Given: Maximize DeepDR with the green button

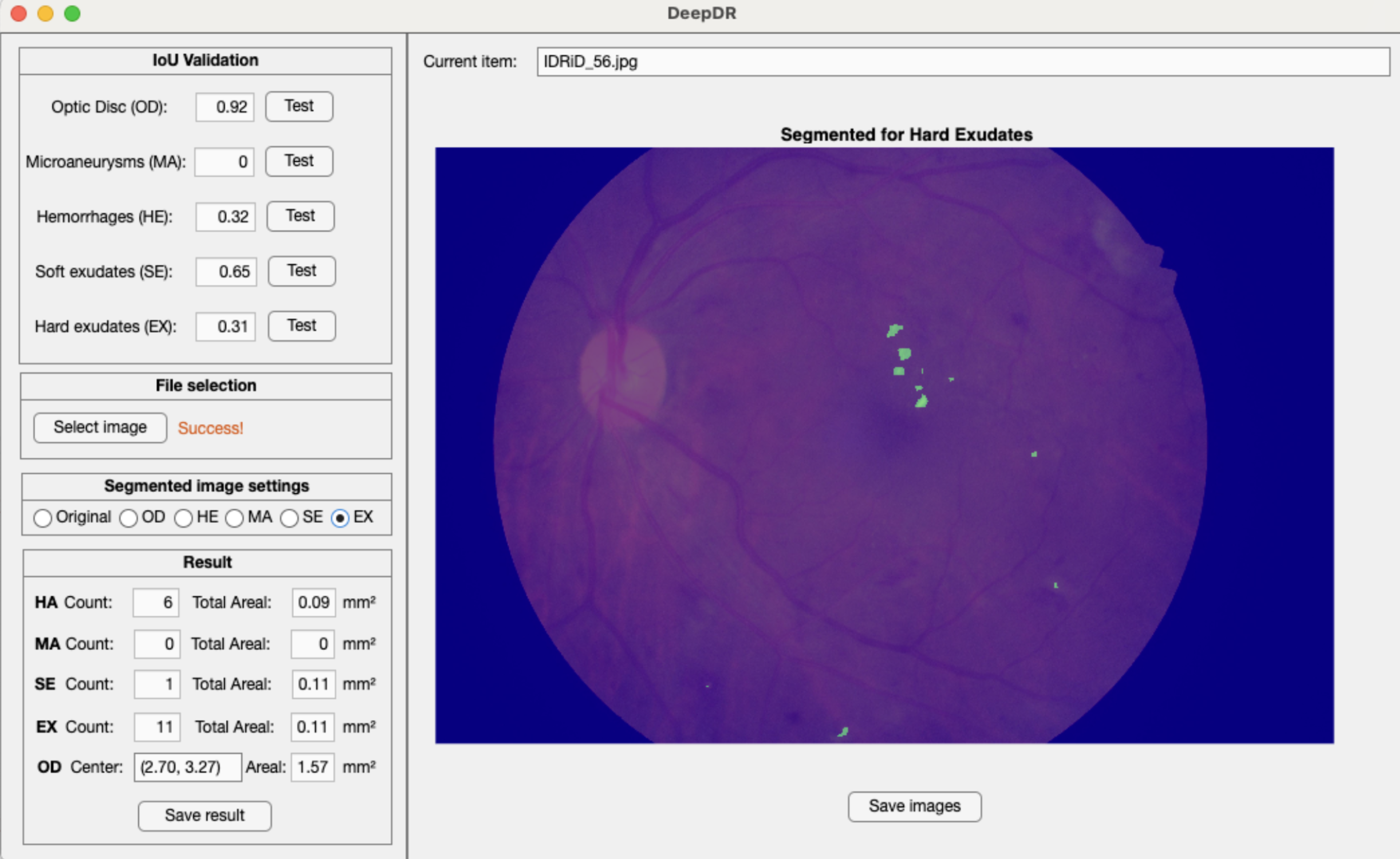Looking at the screenshot, I should 72,13.
